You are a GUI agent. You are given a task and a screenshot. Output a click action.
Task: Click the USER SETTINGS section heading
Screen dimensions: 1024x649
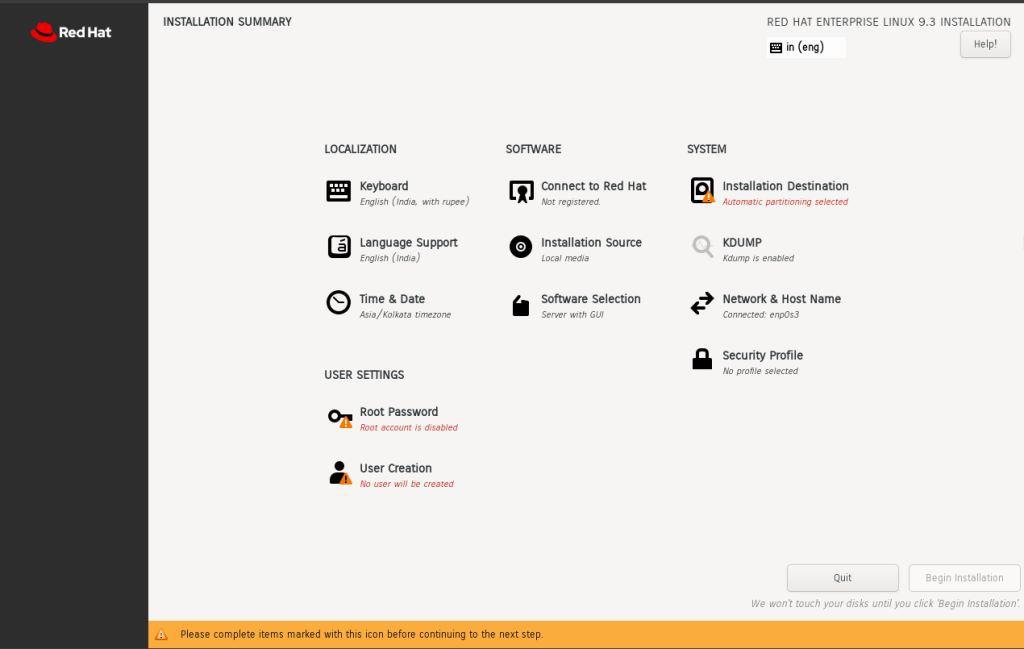(364, 375)
